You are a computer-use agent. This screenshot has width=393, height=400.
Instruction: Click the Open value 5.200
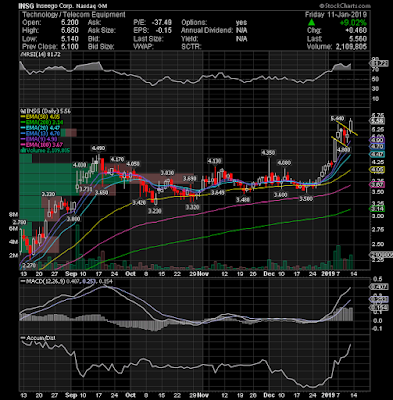click(x=69, y=23)
